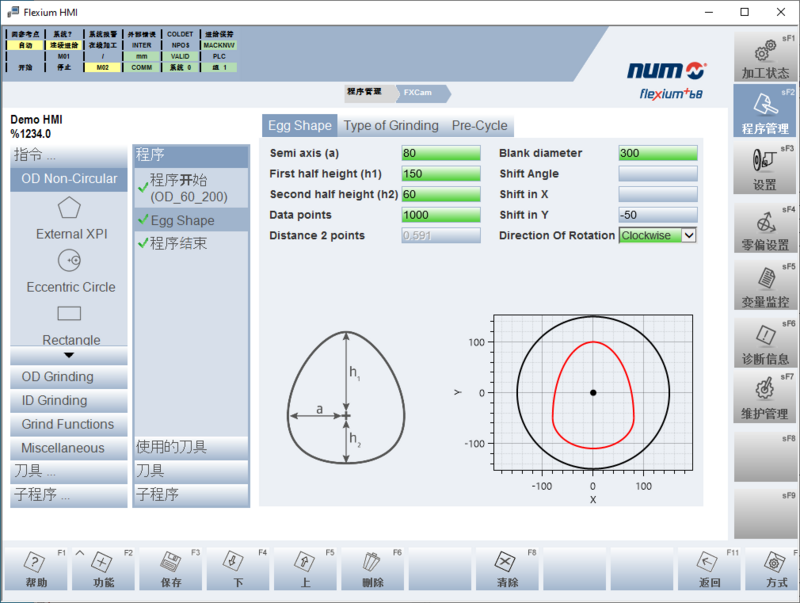Select the Eccentric Circle shape
The height and width of the screenshot is (603, 800).
[69, 269]
